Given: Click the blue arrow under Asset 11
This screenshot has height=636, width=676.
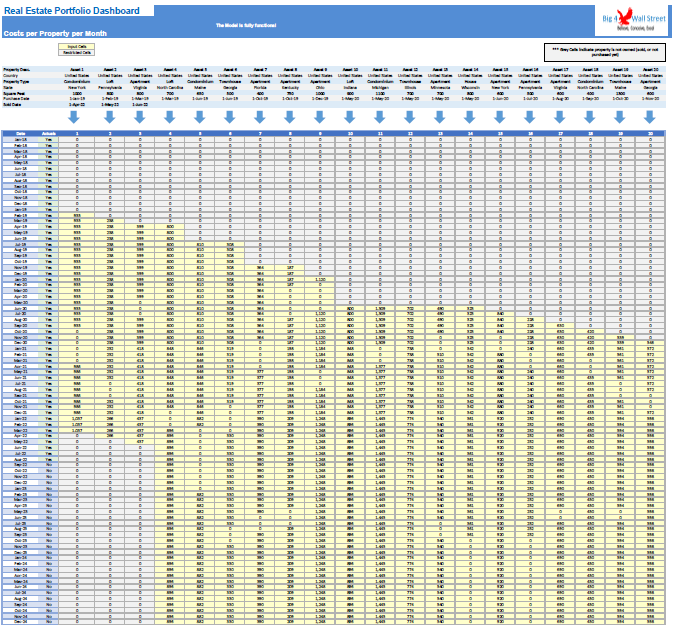Looking at the screenshot, I should [380, 117].
